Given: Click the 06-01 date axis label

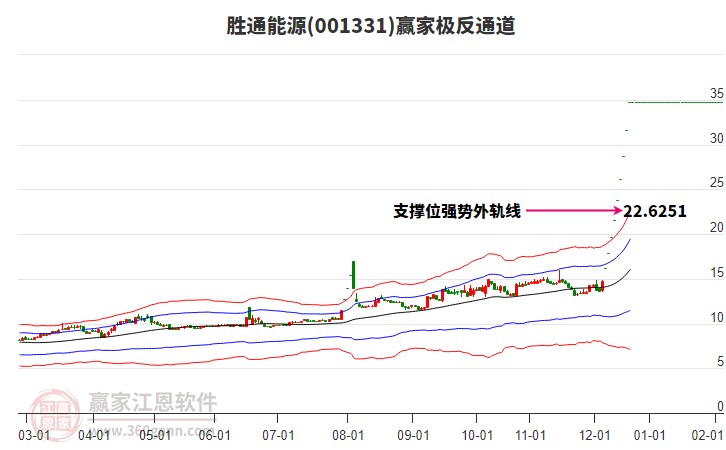Looking at the screenshot, I should [x=214, y=436].
